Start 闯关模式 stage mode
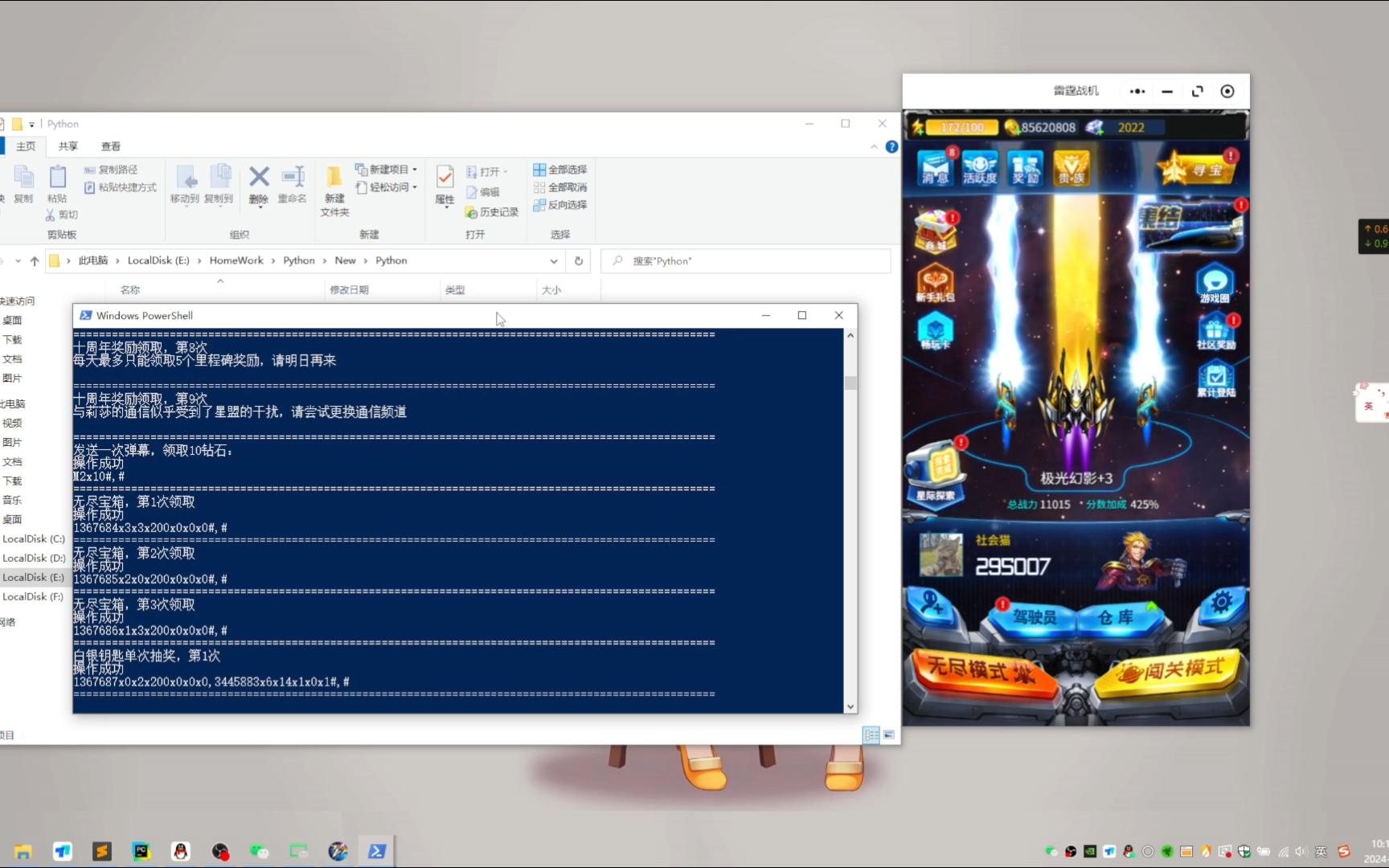The height and width of the screenshot is (868, 1389). (x=1170, y=672)
